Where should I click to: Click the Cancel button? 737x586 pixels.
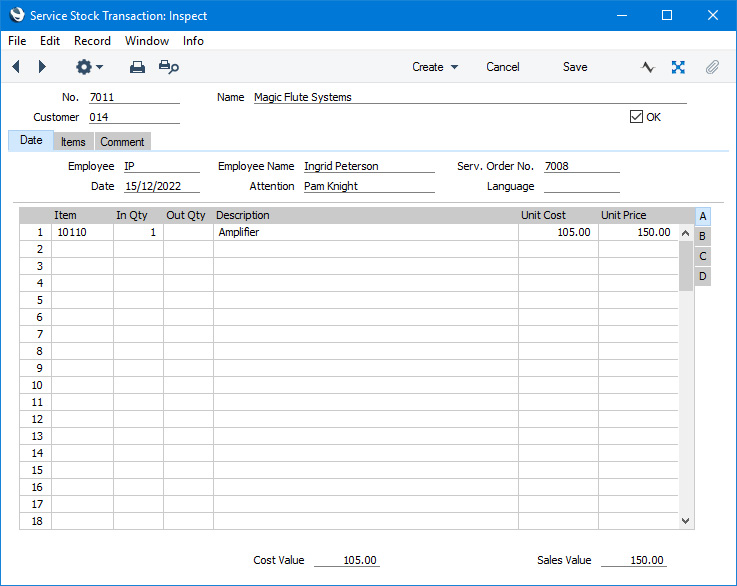(x=502, y=67)
